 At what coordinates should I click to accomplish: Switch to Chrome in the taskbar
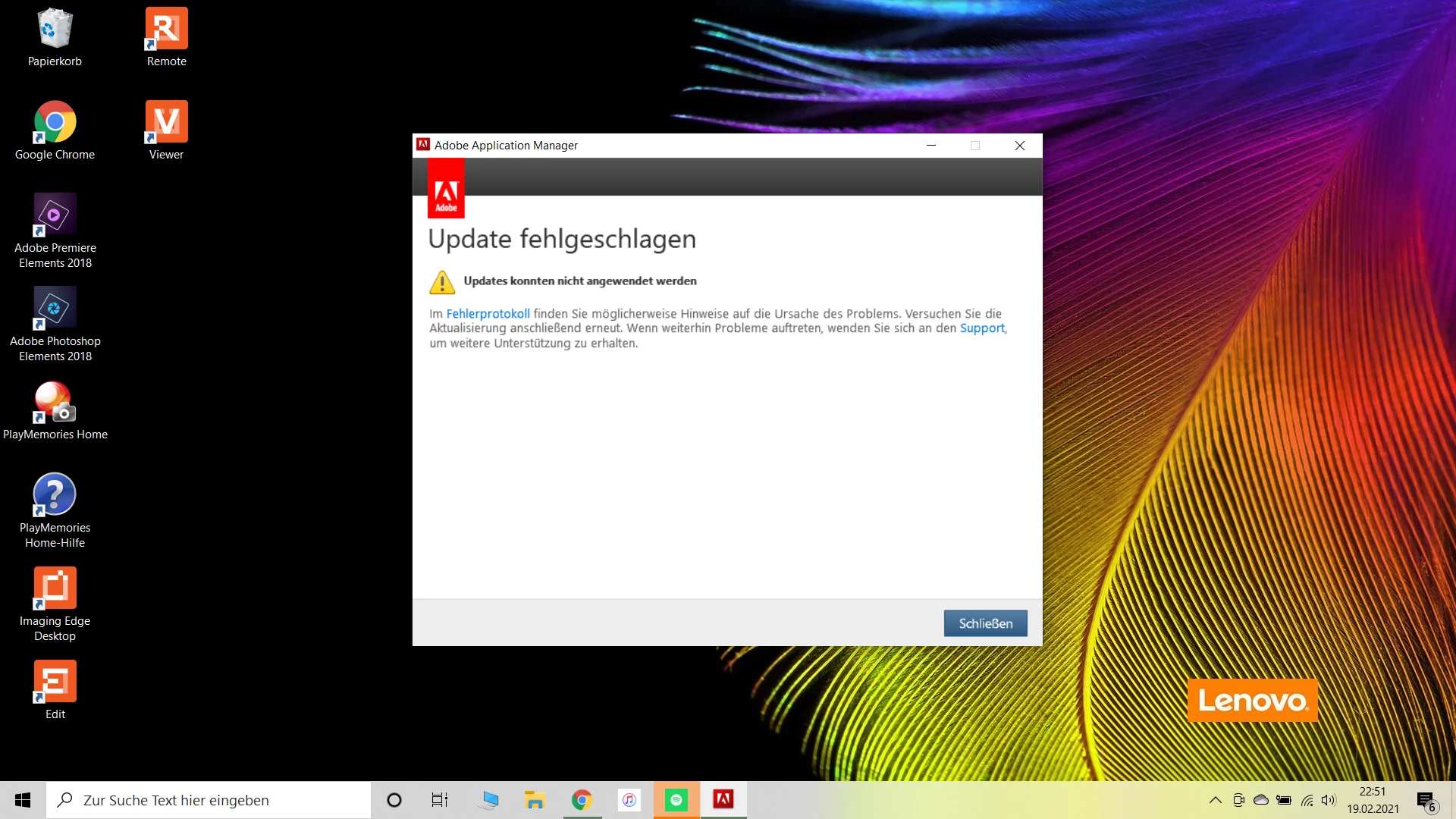[582, 800]
